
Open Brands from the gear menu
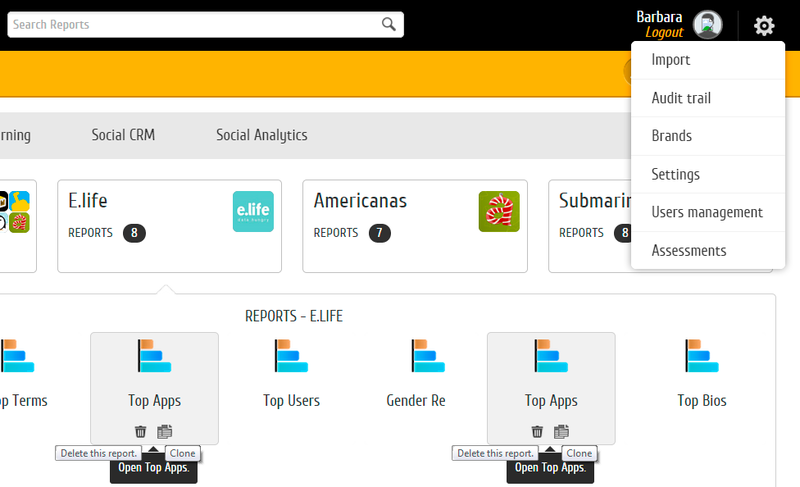tap(671, 136)
